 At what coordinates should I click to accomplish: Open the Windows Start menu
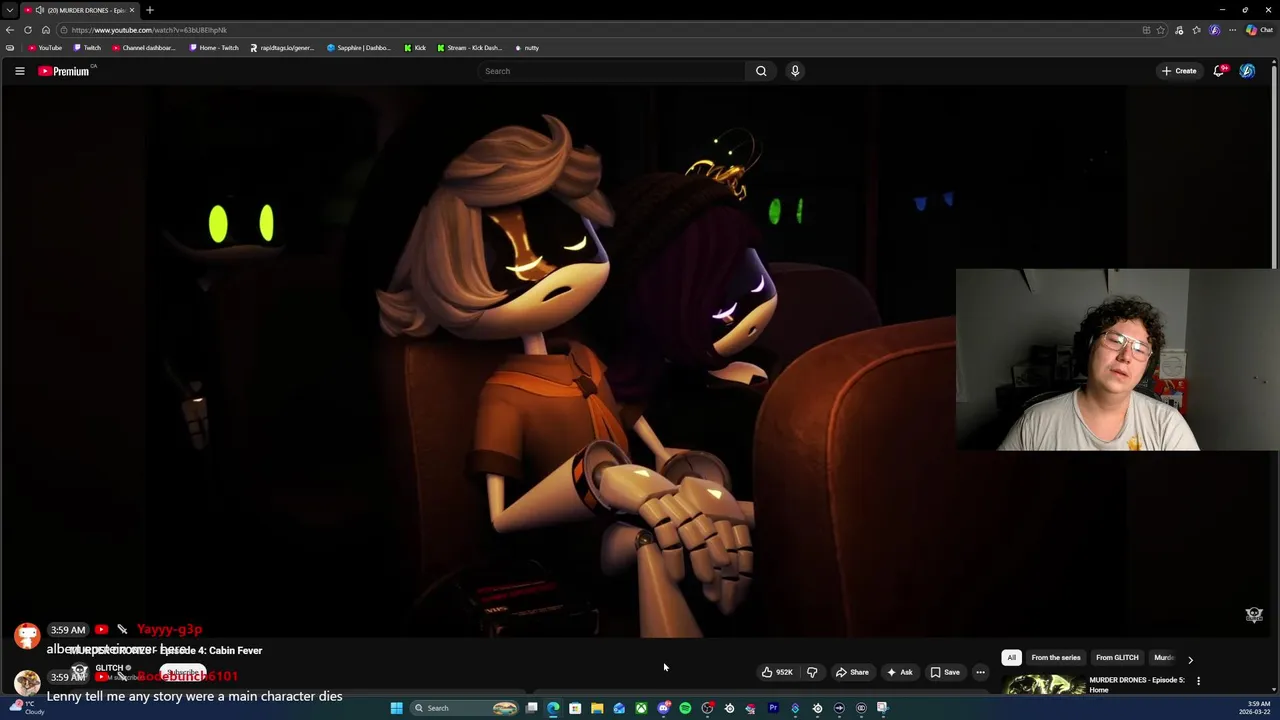click(x=397, y=708)
